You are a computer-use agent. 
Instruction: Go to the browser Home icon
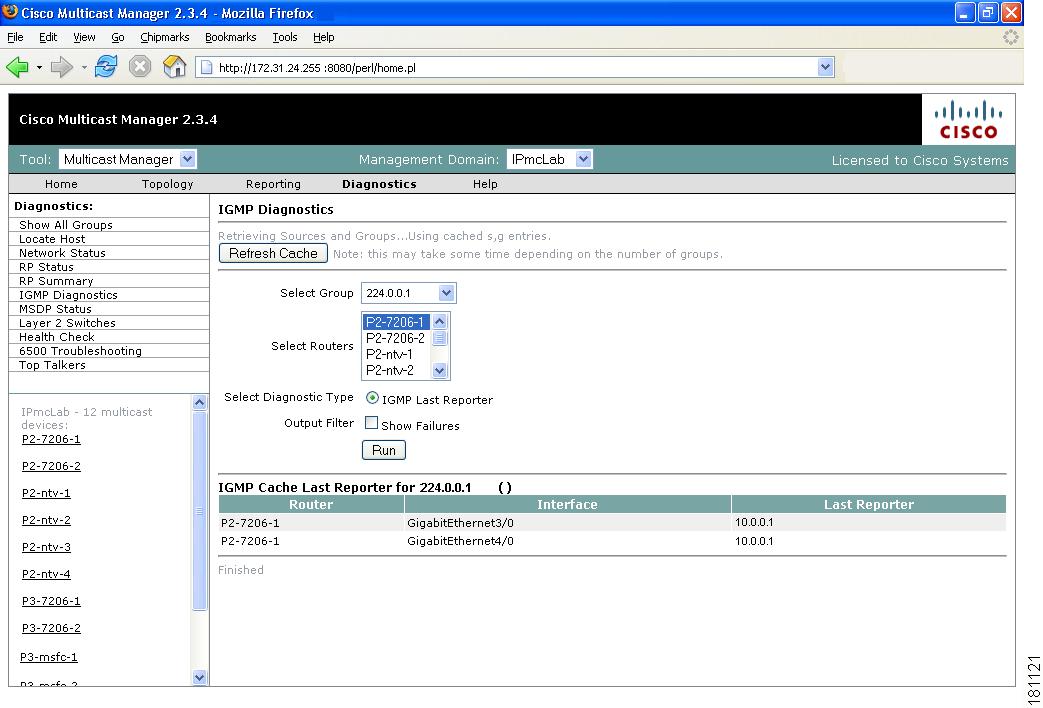click(174, 67)
